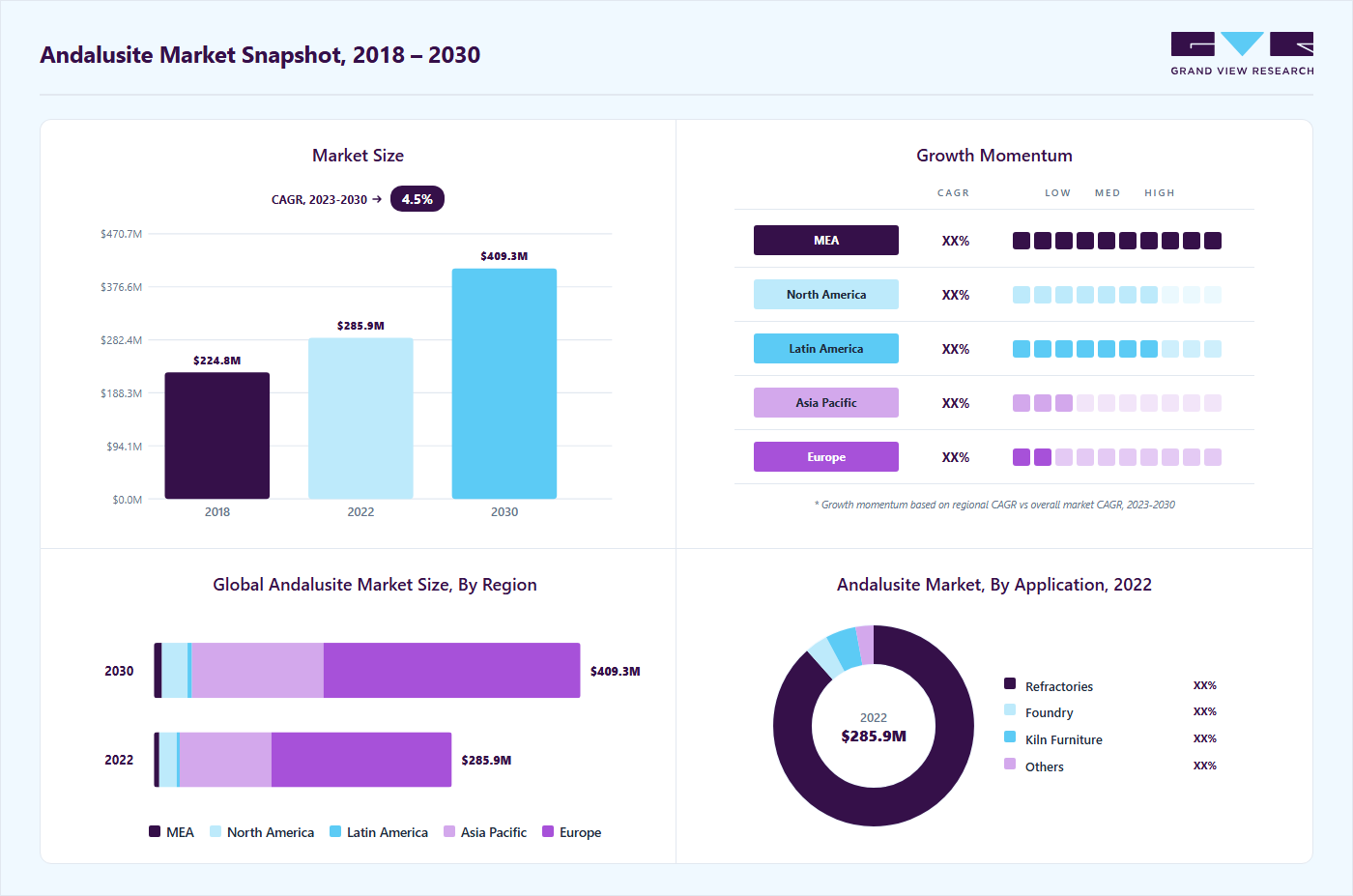This screenshot has width=1353, height=896.
Task: Click the 4.5% CAGR badge
Action: click(417, 199)
